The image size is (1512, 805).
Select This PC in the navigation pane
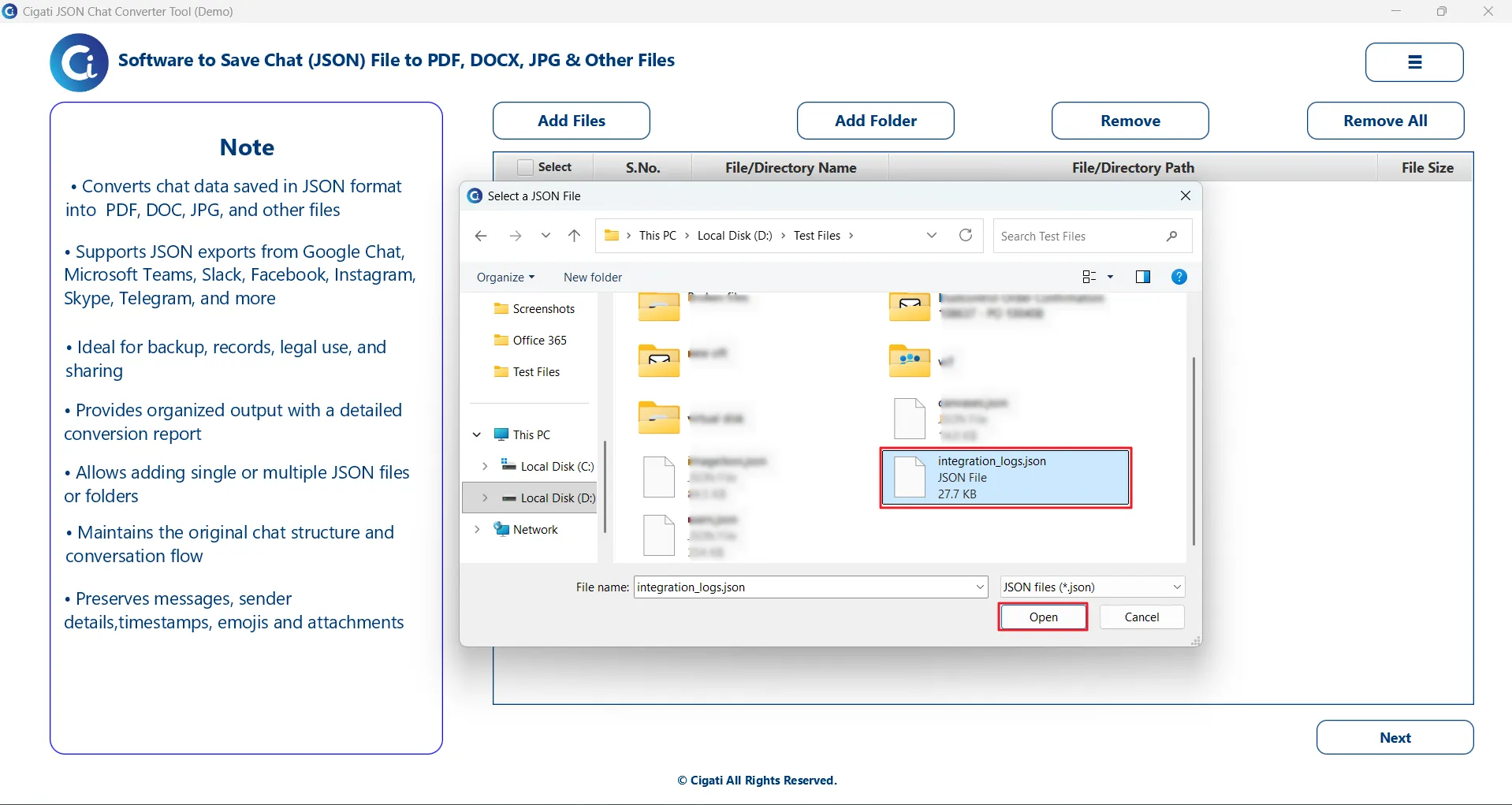(522, 435)
